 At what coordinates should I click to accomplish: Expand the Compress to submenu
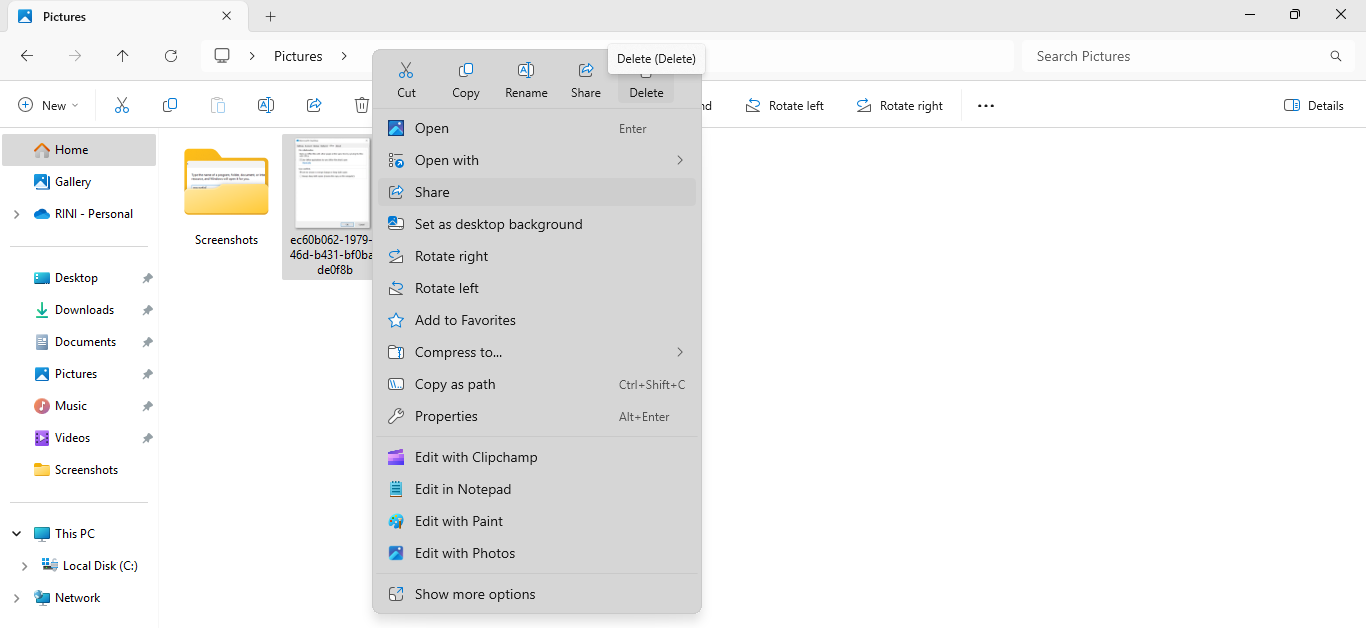pyautogui.click(x=537, y=352)
